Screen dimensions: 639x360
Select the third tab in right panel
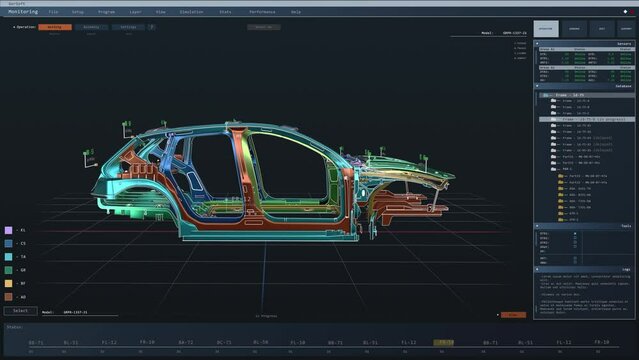[x=602, y=29]
